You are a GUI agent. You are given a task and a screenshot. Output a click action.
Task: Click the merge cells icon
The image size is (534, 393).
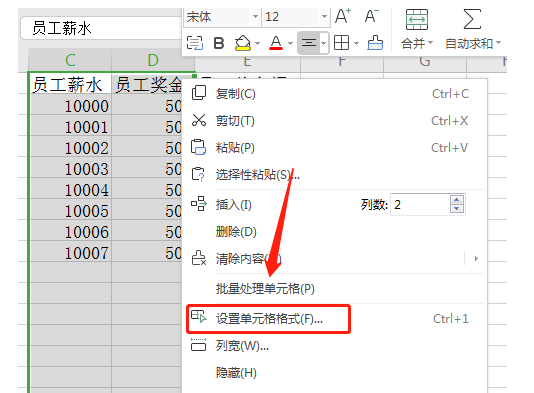tap(417, 19)
